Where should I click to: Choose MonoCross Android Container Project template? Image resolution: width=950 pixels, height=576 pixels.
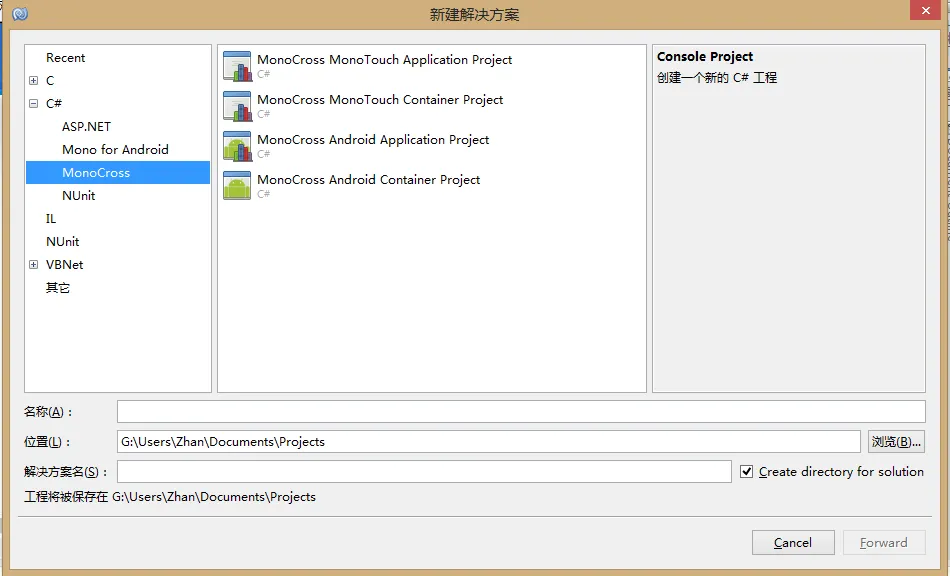point(368,180)
